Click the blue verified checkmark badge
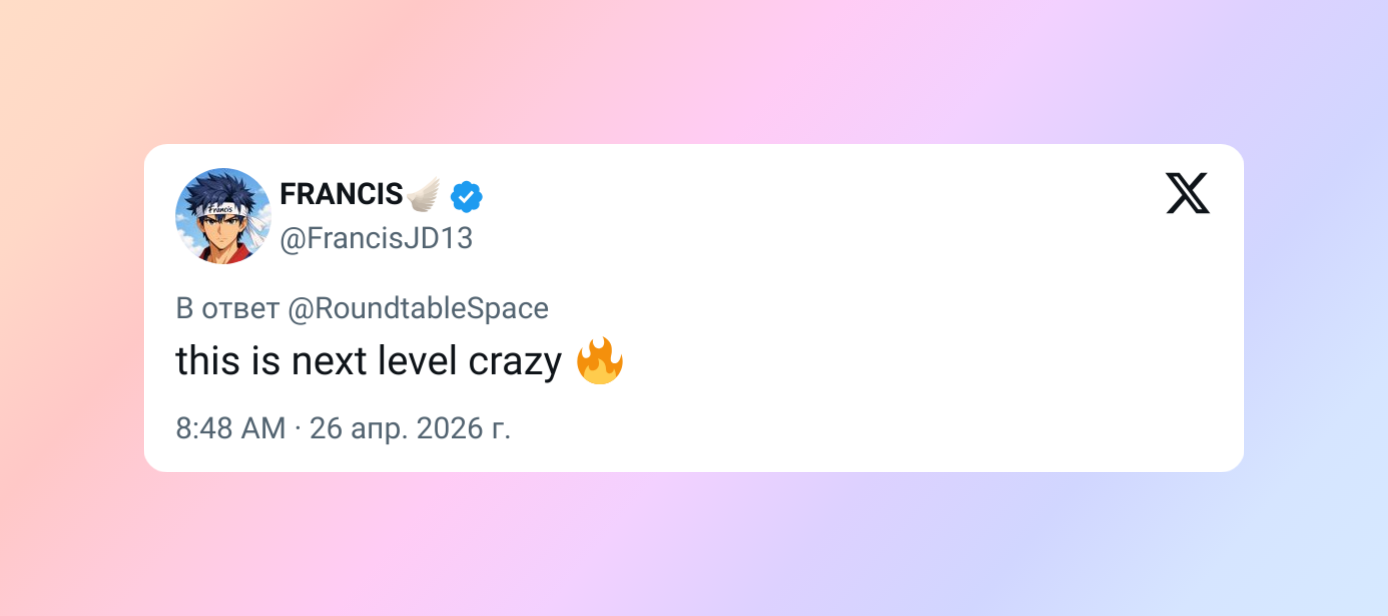 (x=466, y=196)
